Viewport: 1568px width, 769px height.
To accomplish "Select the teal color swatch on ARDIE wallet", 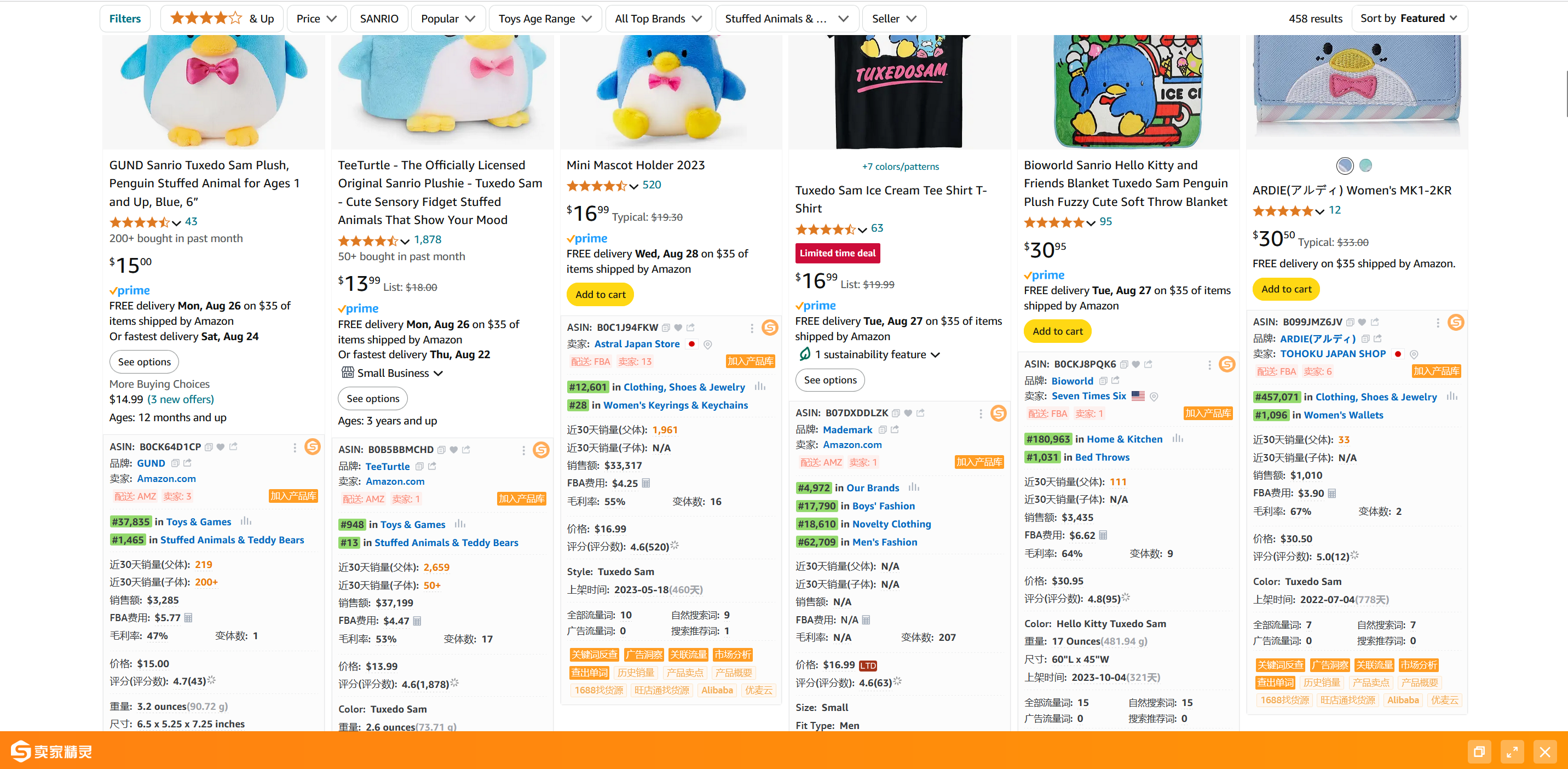I will tap(1365, 165).
